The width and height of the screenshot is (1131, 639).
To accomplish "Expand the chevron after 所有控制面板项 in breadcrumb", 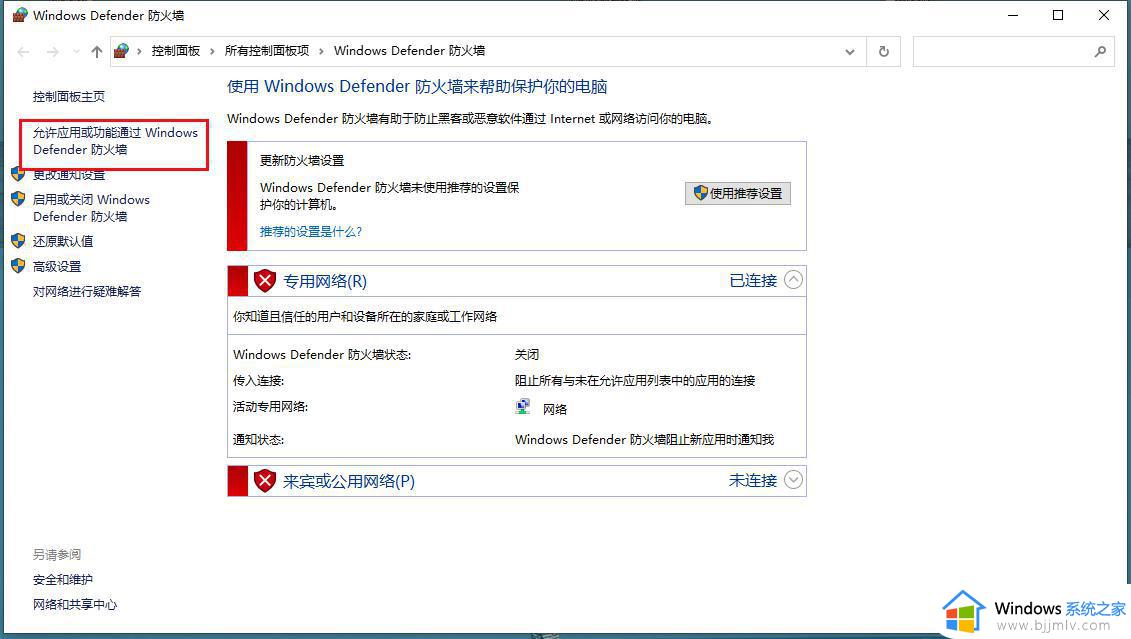I will pos(321,51).
